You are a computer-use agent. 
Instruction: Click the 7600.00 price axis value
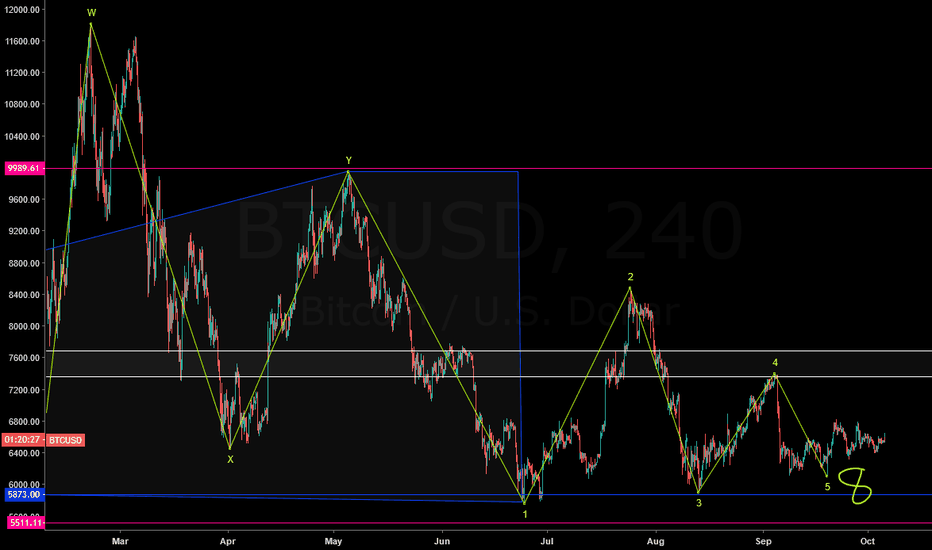coord(24,357)
